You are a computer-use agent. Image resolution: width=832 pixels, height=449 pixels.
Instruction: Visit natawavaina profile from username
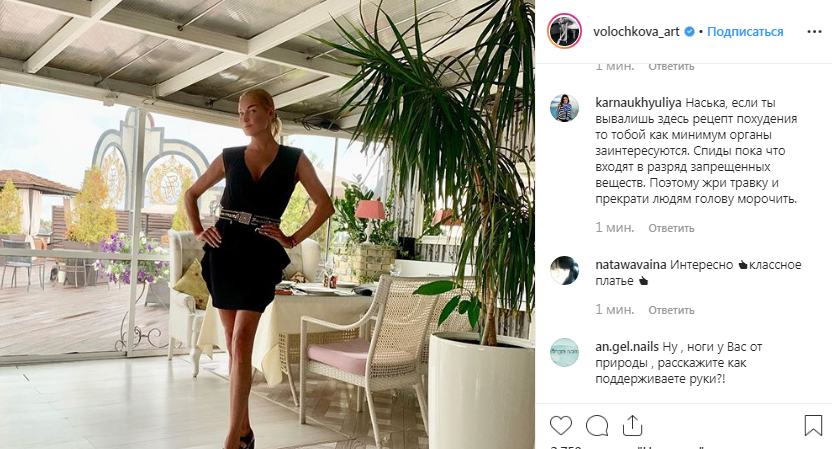[631, 264]
